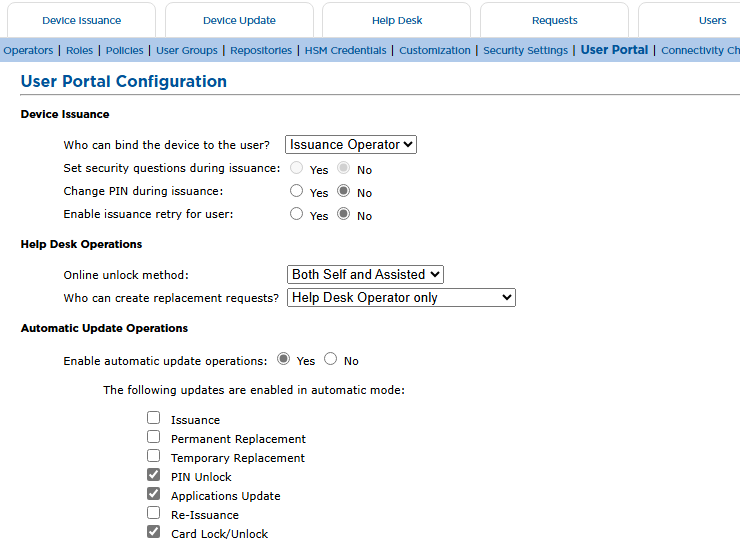
Task: Open the Requests tab
Action: [555, 20]
